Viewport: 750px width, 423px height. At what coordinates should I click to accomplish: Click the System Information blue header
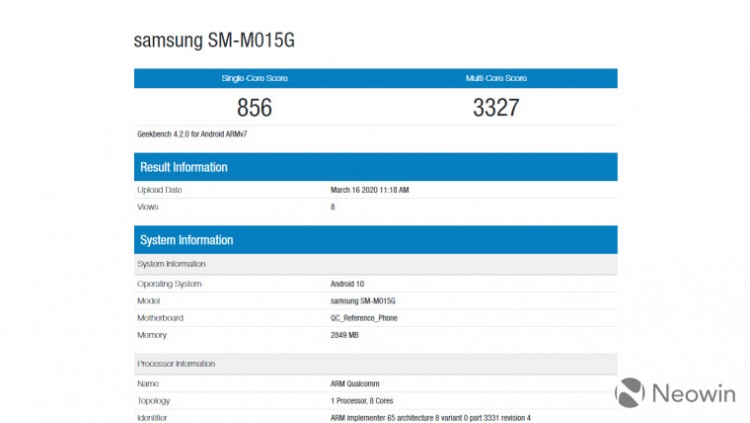(375, 240)
